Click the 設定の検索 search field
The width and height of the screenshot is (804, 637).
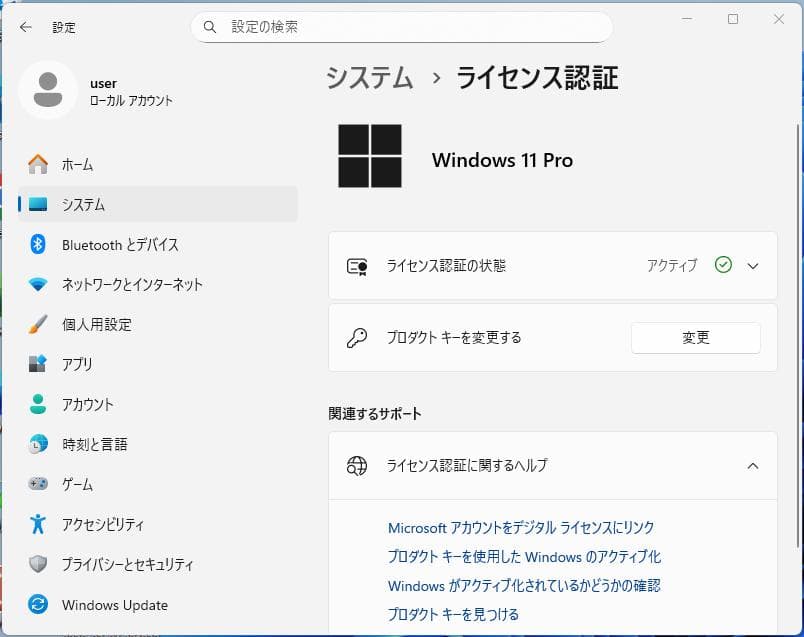pyautogui.click(x=400, y=27)
